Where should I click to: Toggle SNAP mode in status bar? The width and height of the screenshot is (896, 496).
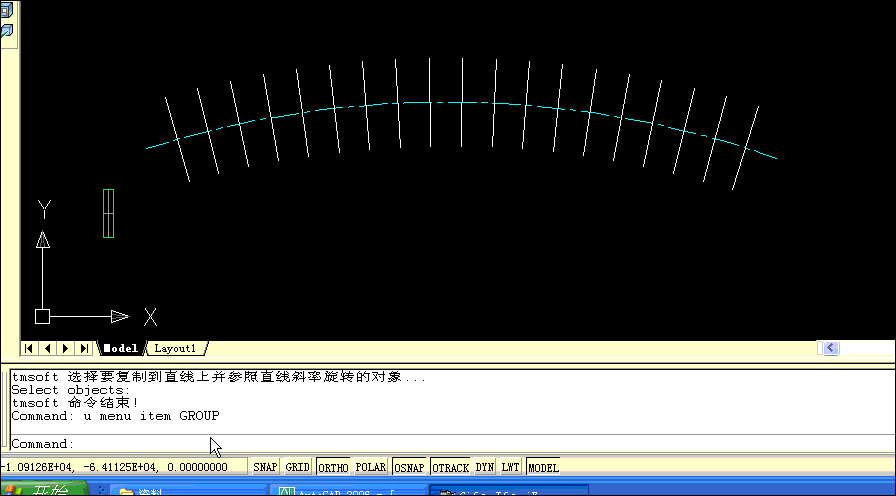(x=265, y=467)
